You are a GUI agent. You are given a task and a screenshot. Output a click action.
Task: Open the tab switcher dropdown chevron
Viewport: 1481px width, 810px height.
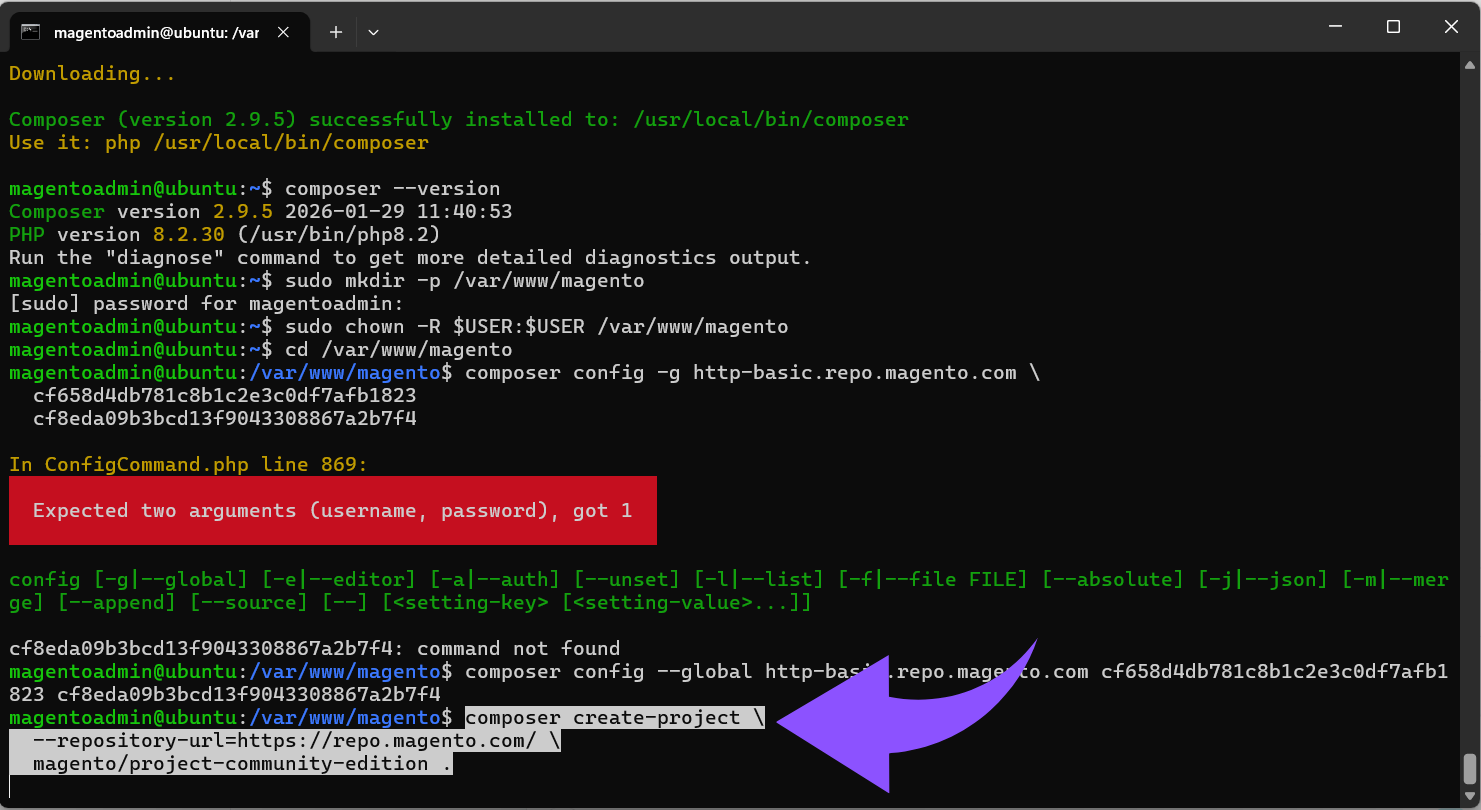(x=373, y=31)
